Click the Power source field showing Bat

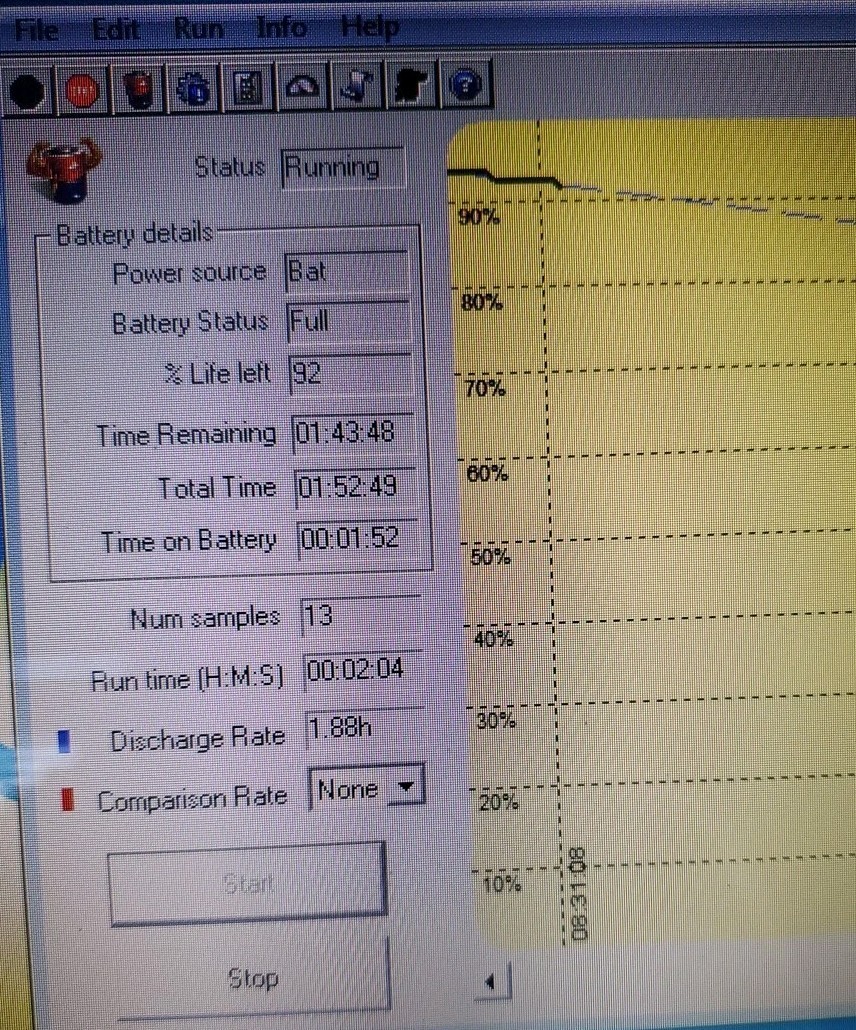pyautogui.click(x=347, y=271)
